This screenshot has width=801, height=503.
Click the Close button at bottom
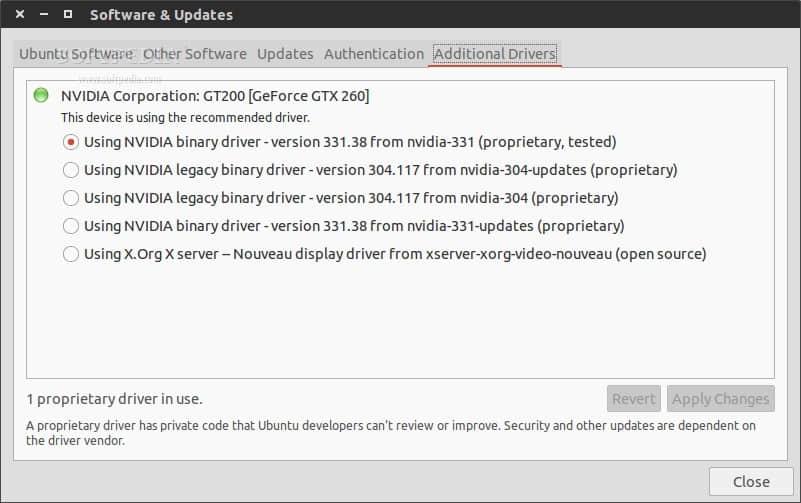[x=751, y=481]
